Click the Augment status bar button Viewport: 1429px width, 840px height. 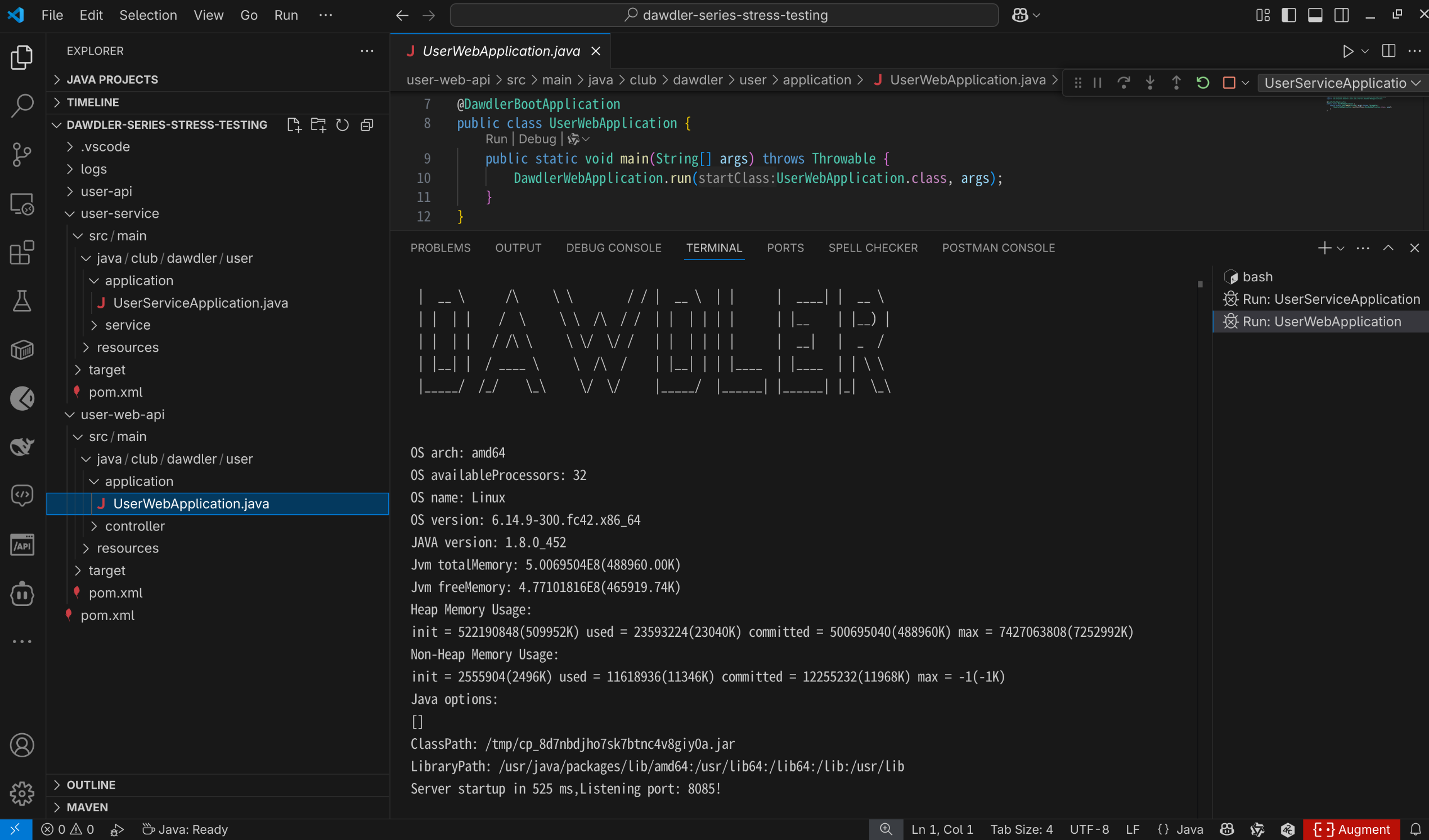tap(1352, 829)
